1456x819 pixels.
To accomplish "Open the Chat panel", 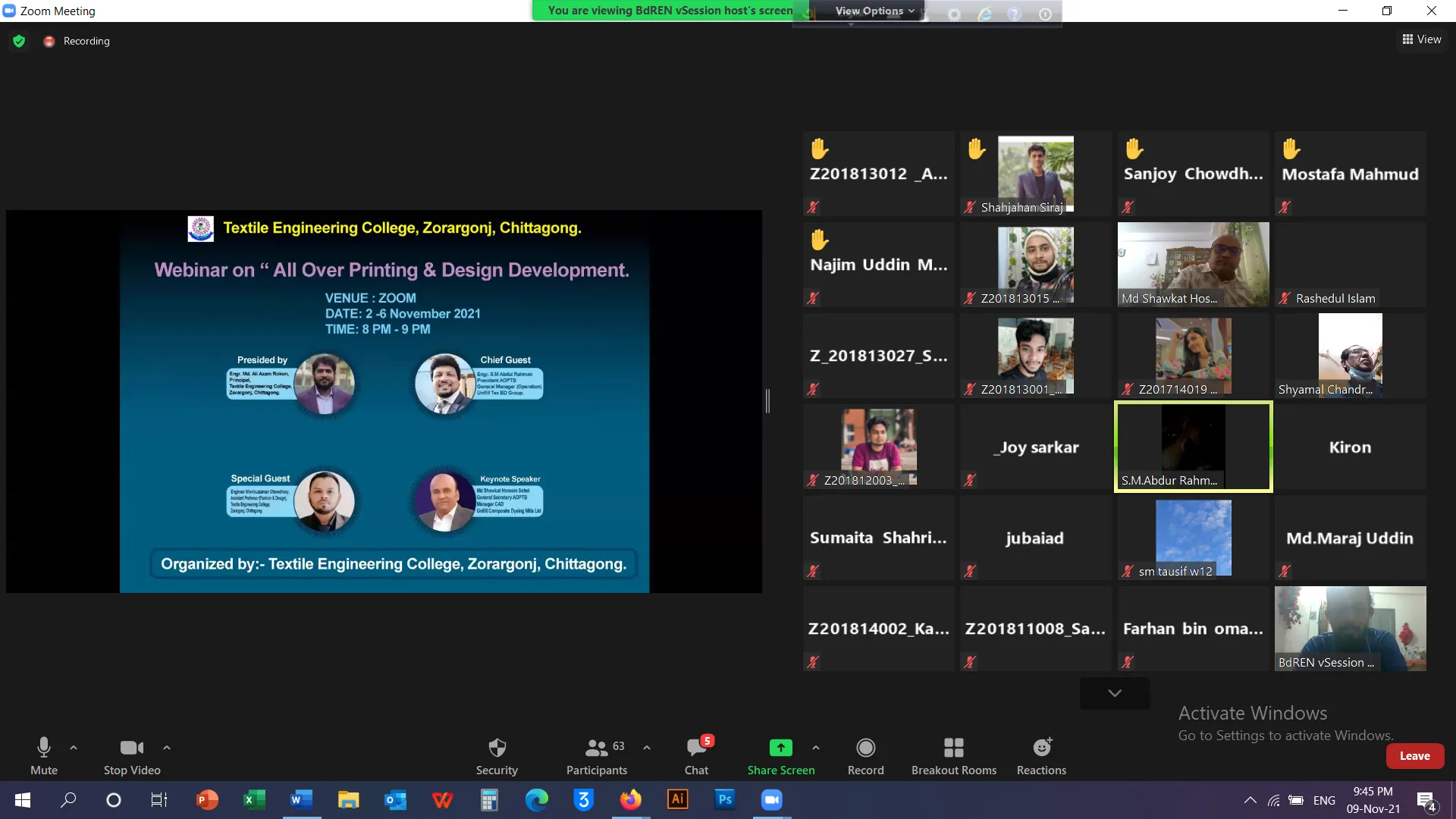I will click(696, 755).
